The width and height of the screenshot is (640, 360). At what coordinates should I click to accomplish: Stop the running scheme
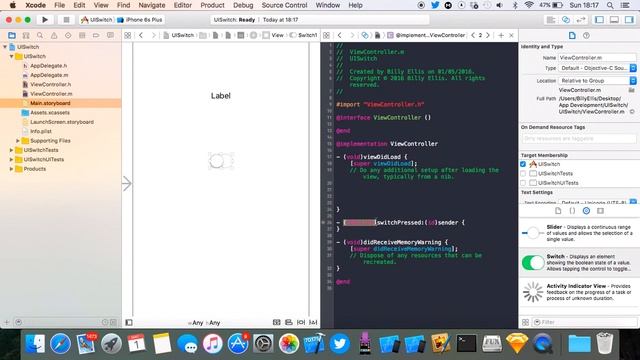66,20
